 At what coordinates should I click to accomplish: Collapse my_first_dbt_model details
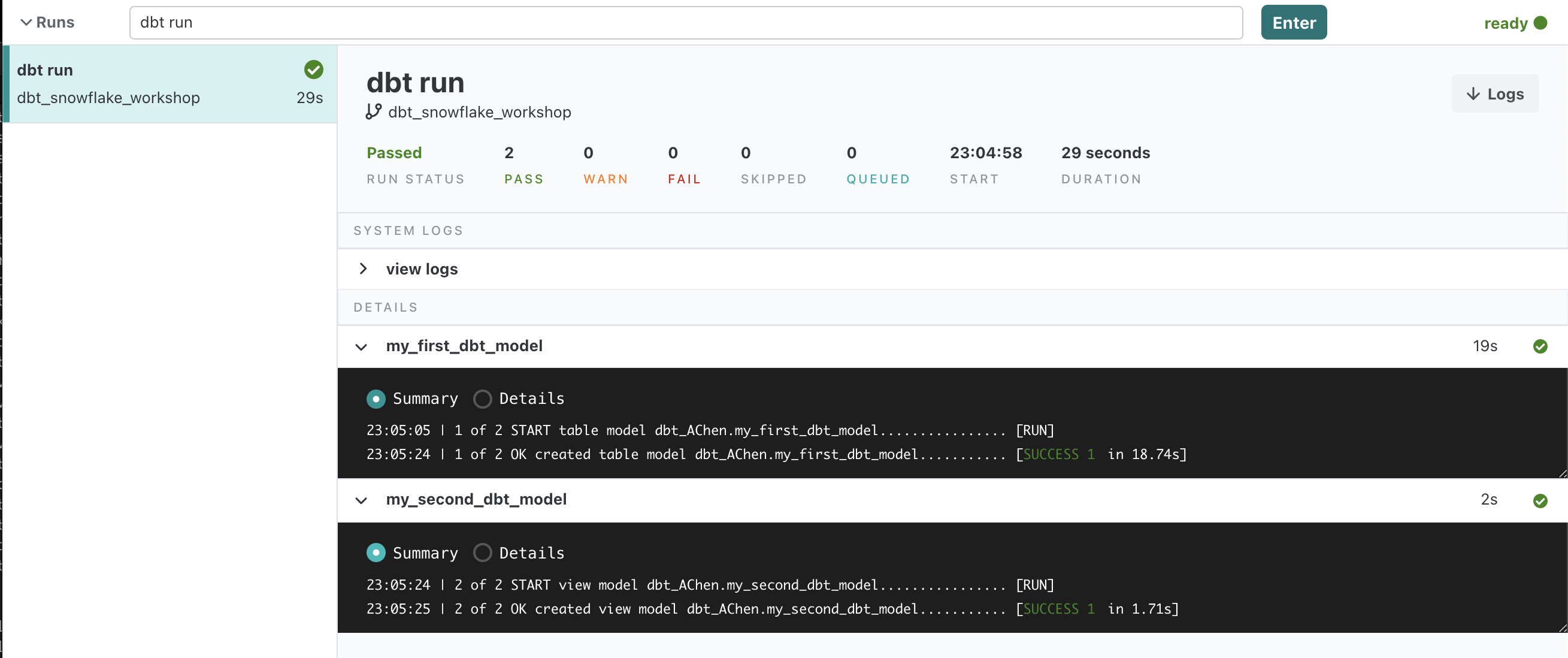(361, 346)
